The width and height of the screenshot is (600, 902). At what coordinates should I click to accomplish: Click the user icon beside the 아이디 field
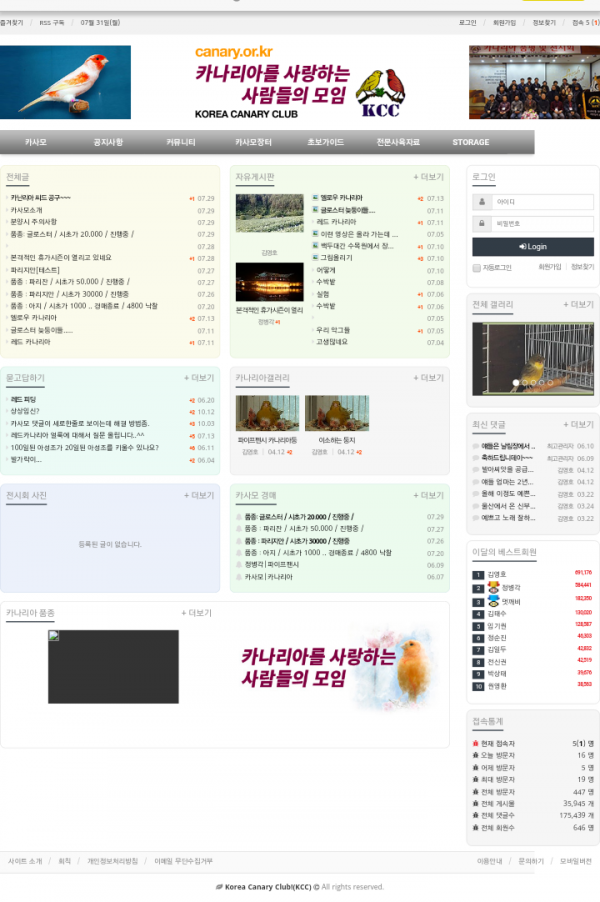(483, 201)
